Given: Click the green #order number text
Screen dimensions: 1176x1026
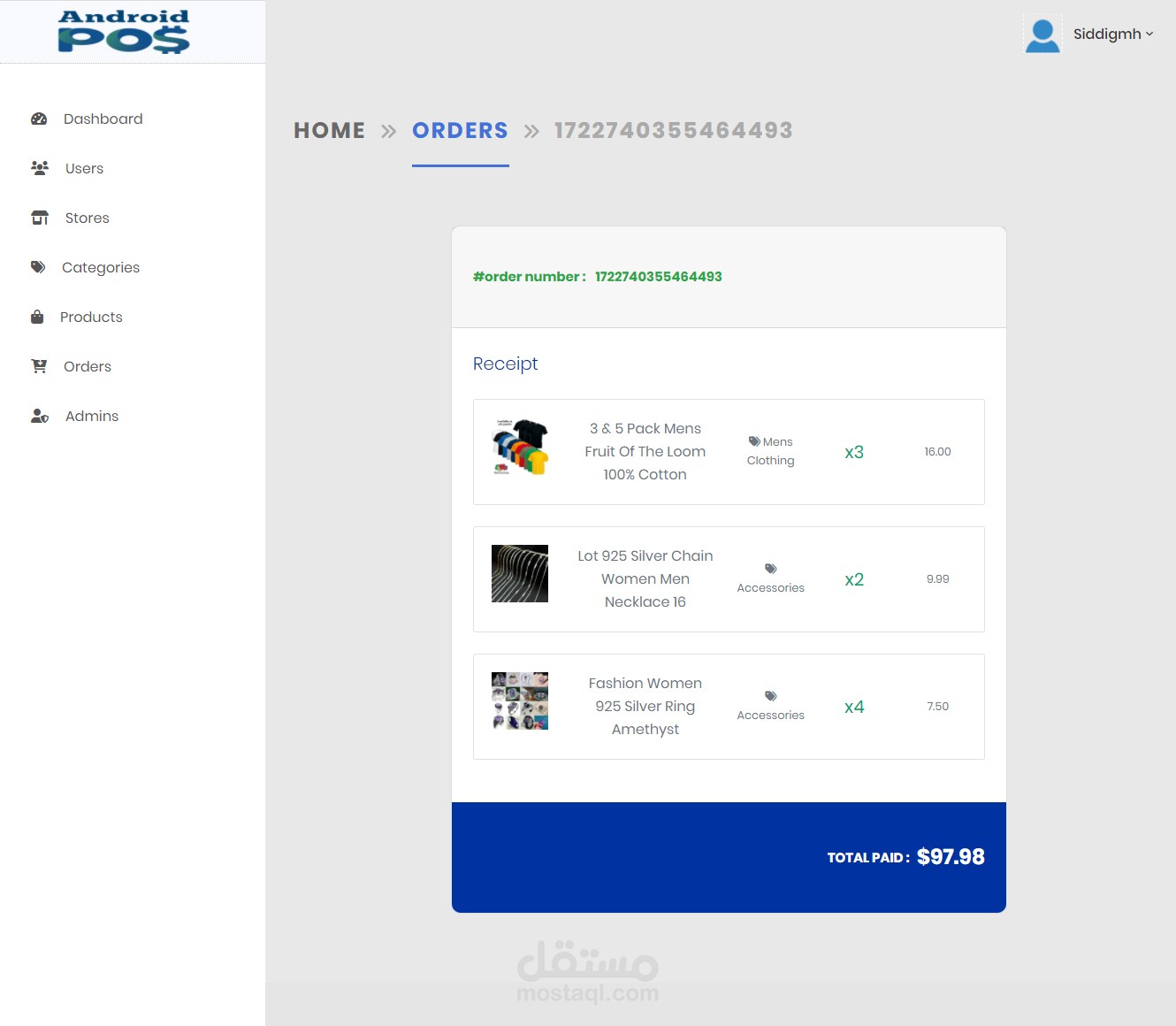Looking at the screenshot, I should [598, 276].
